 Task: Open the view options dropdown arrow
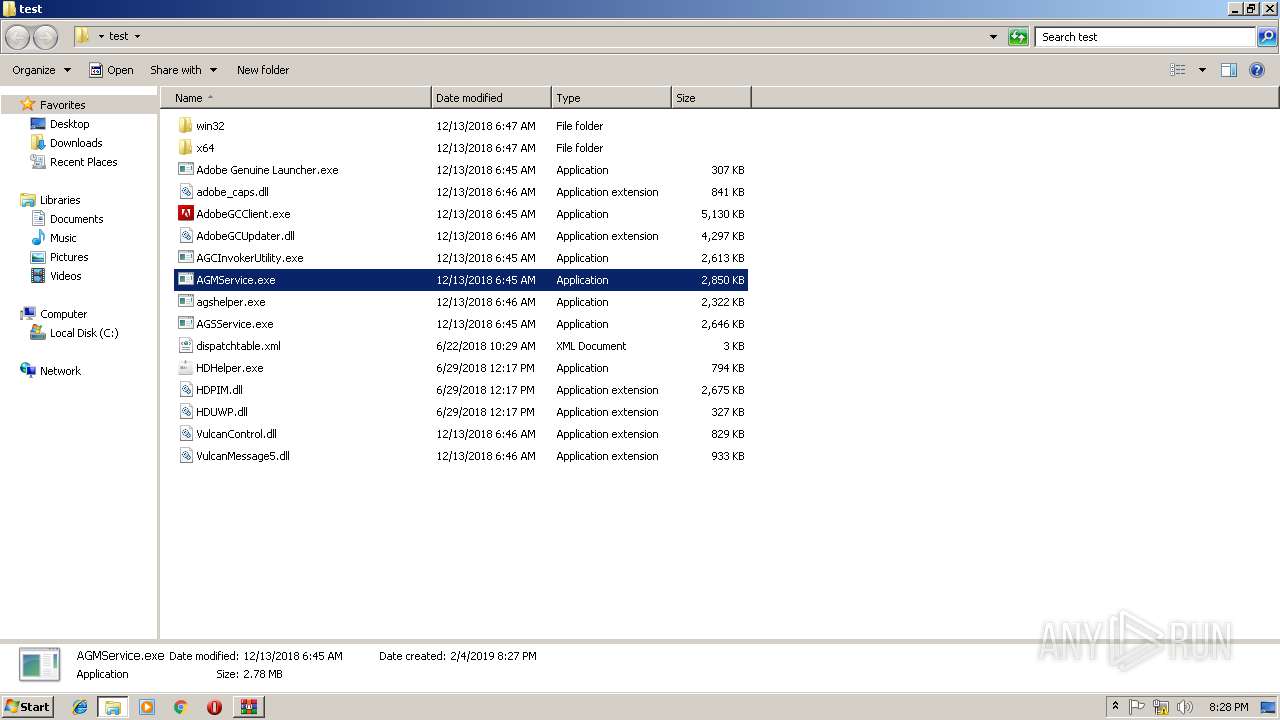tap(1202, 70)
